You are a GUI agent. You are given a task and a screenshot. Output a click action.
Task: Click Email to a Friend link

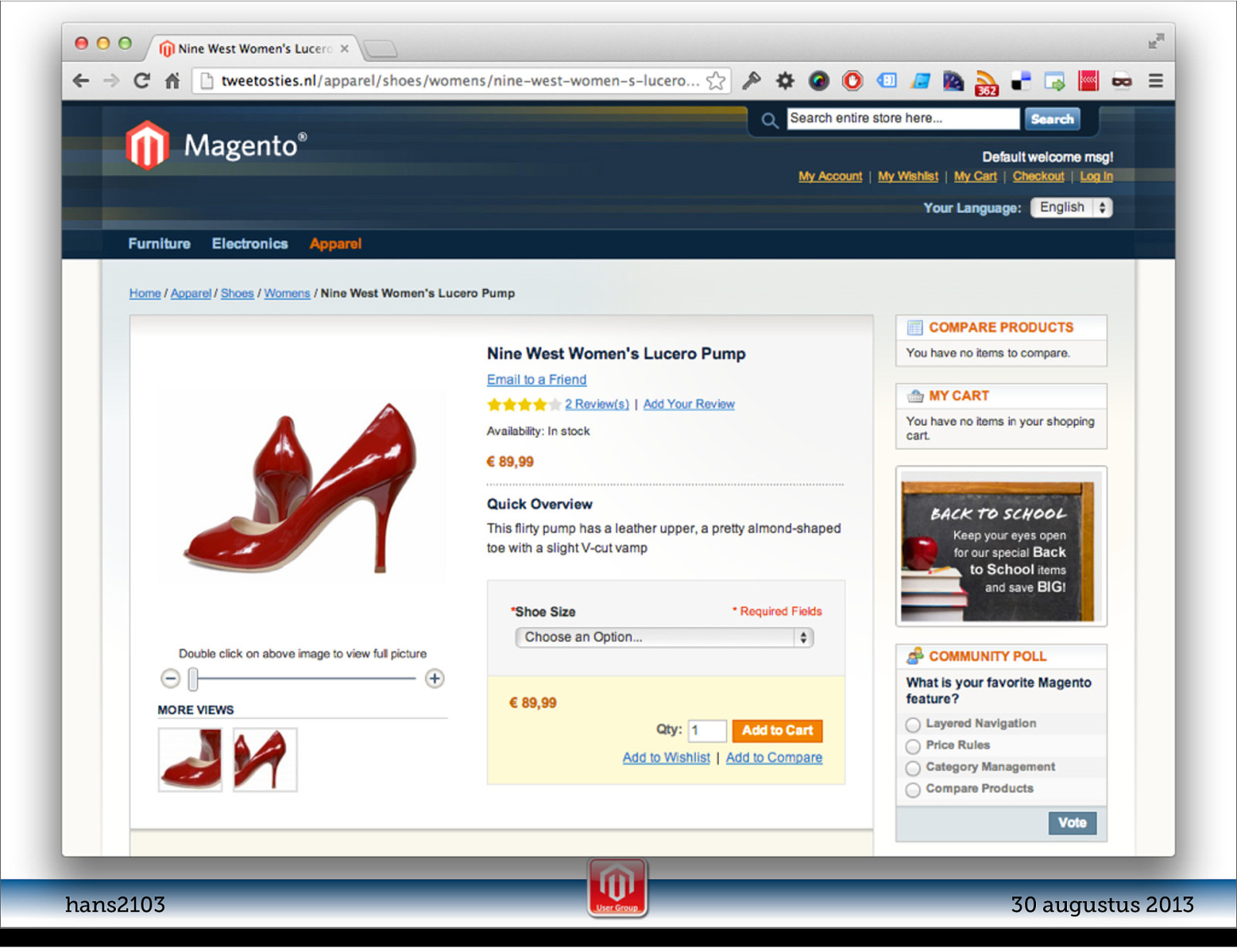[x=537, y=380]
